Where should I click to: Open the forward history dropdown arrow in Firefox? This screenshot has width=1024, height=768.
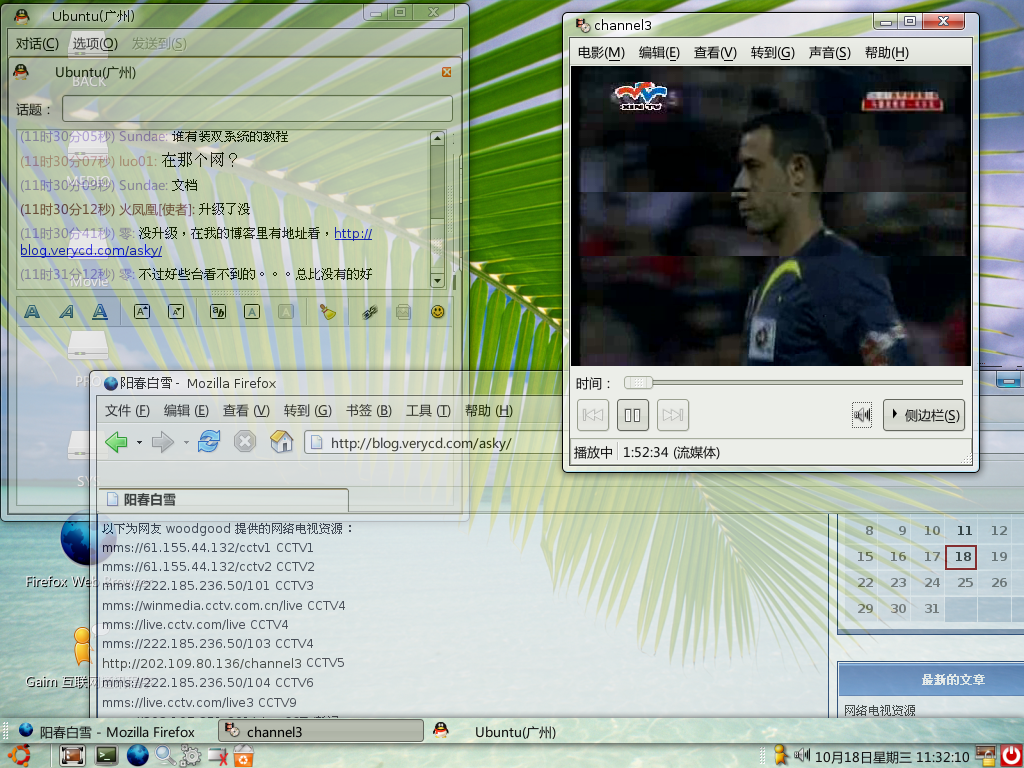(186, 443)
